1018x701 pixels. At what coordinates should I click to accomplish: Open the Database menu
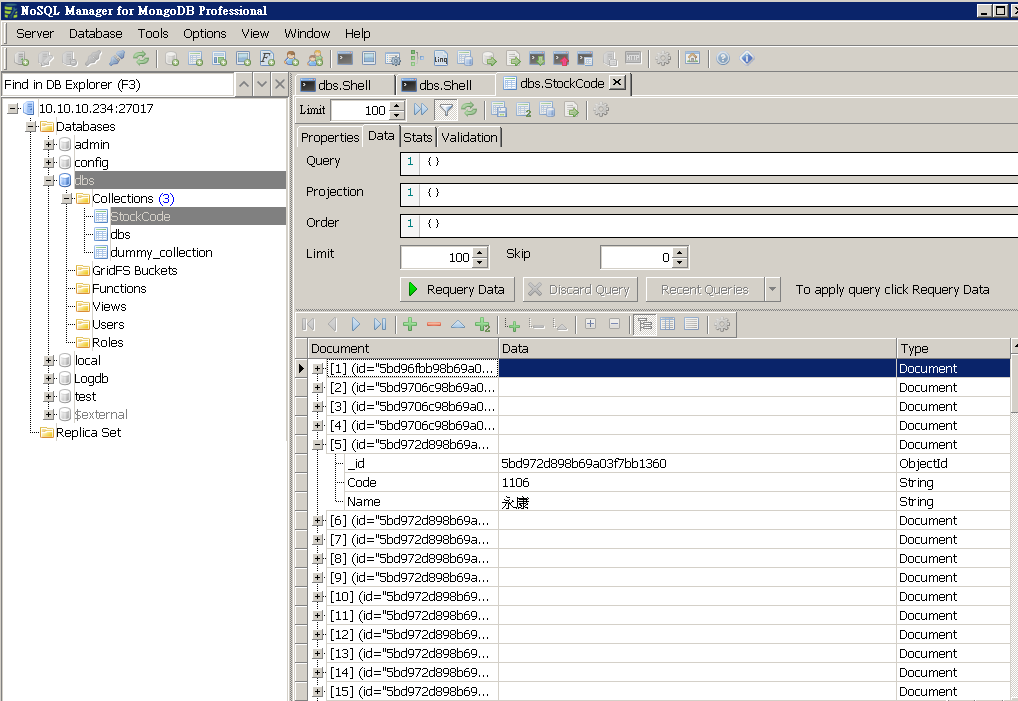(x=95, y=34)
